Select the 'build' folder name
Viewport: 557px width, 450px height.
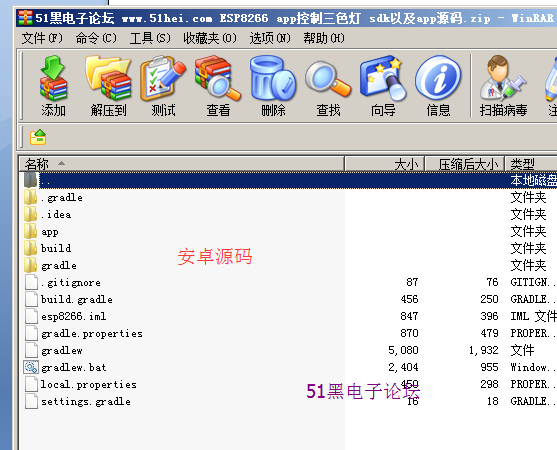coord(56,248)
